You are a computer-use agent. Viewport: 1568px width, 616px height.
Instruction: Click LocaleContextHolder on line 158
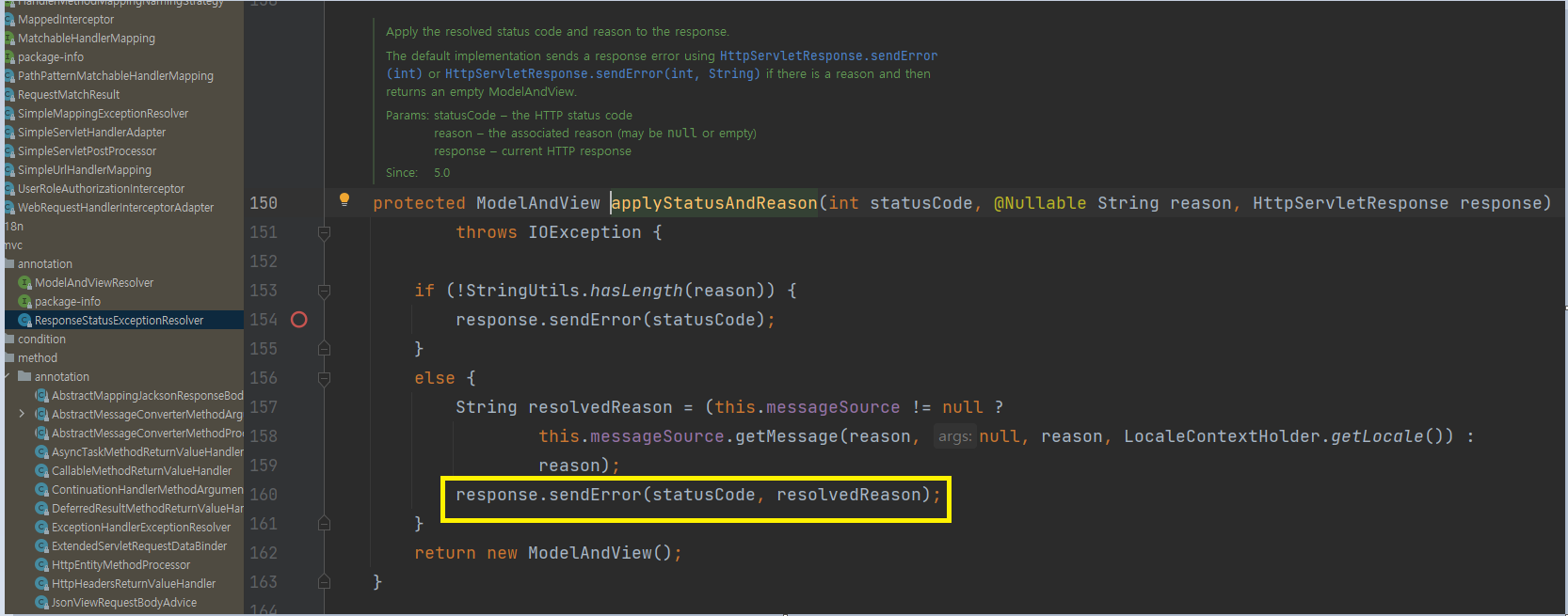coord(1222,436)
